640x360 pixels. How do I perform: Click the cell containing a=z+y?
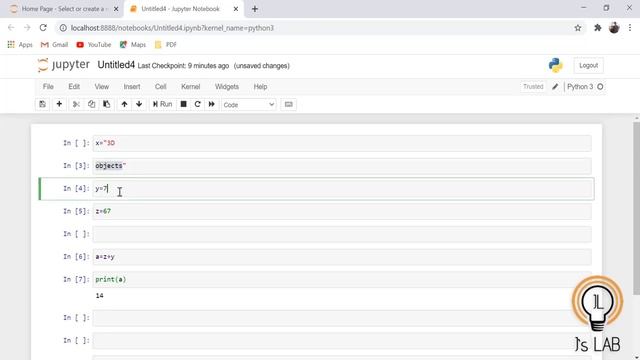pyautogui.click(x=342, y=257)
